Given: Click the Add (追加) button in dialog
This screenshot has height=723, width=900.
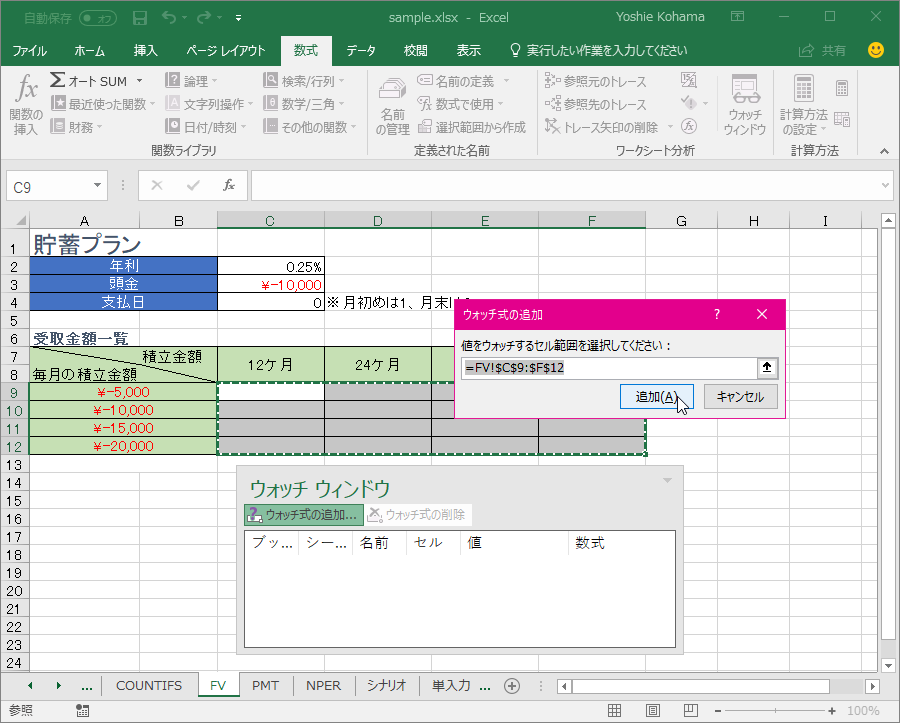Looking at the screenshot, I should click(x=656, y=397).
